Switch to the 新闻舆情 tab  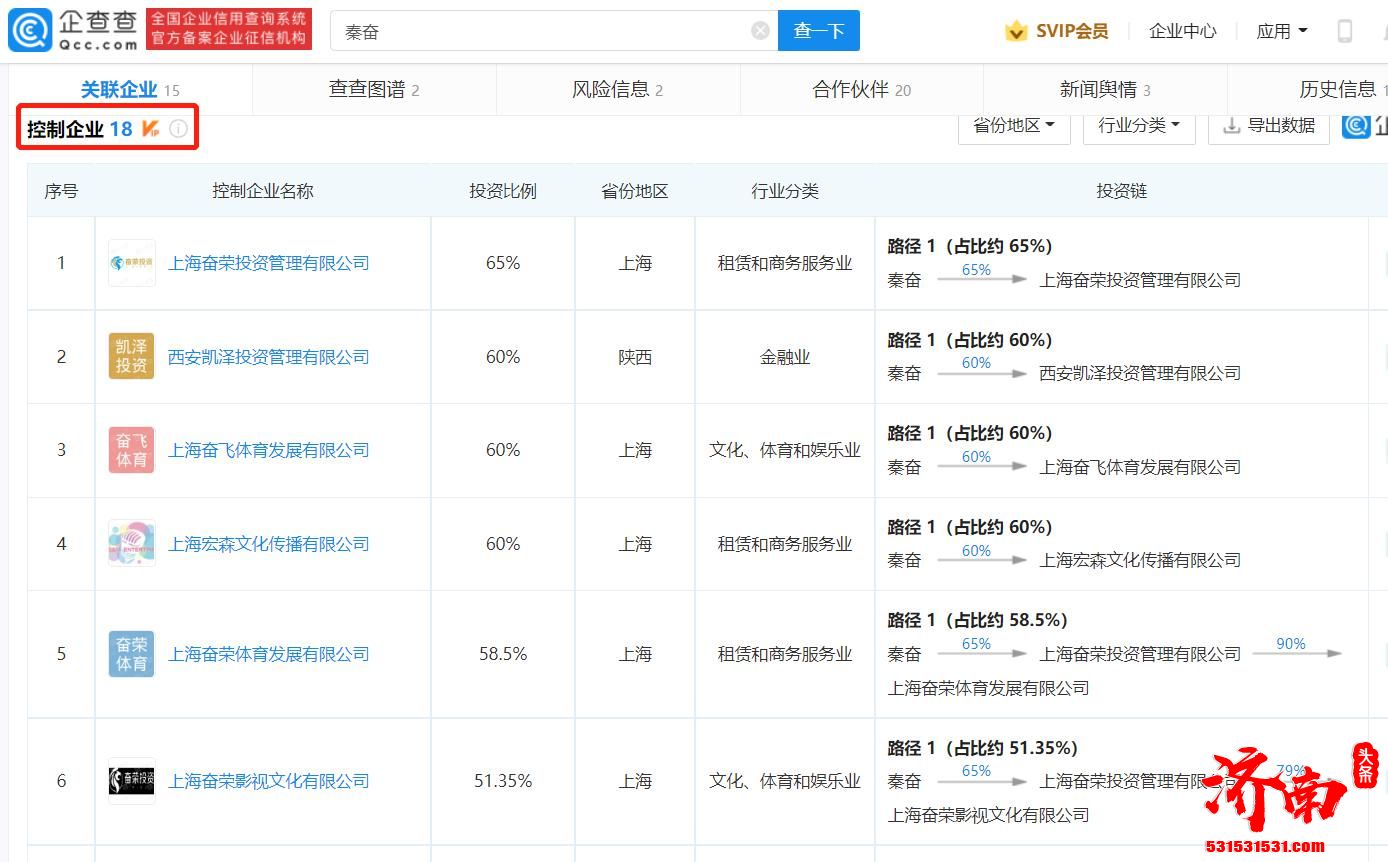coord(1105,90)
